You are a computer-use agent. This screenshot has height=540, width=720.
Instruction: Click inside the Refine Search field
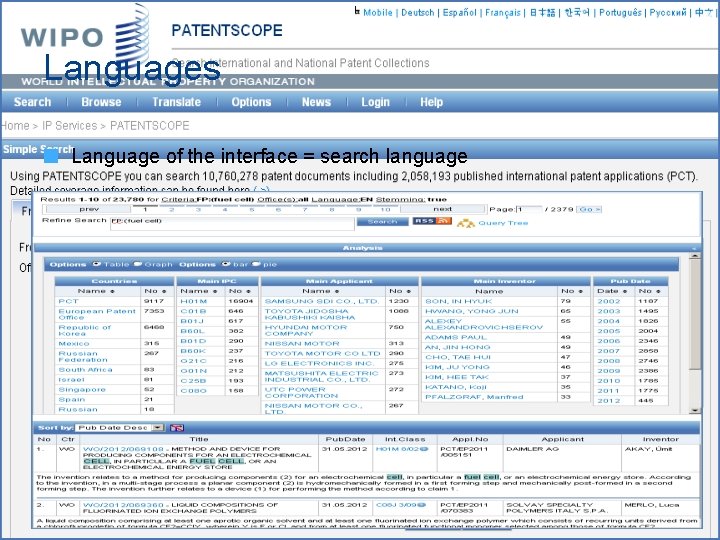point(232,224)
